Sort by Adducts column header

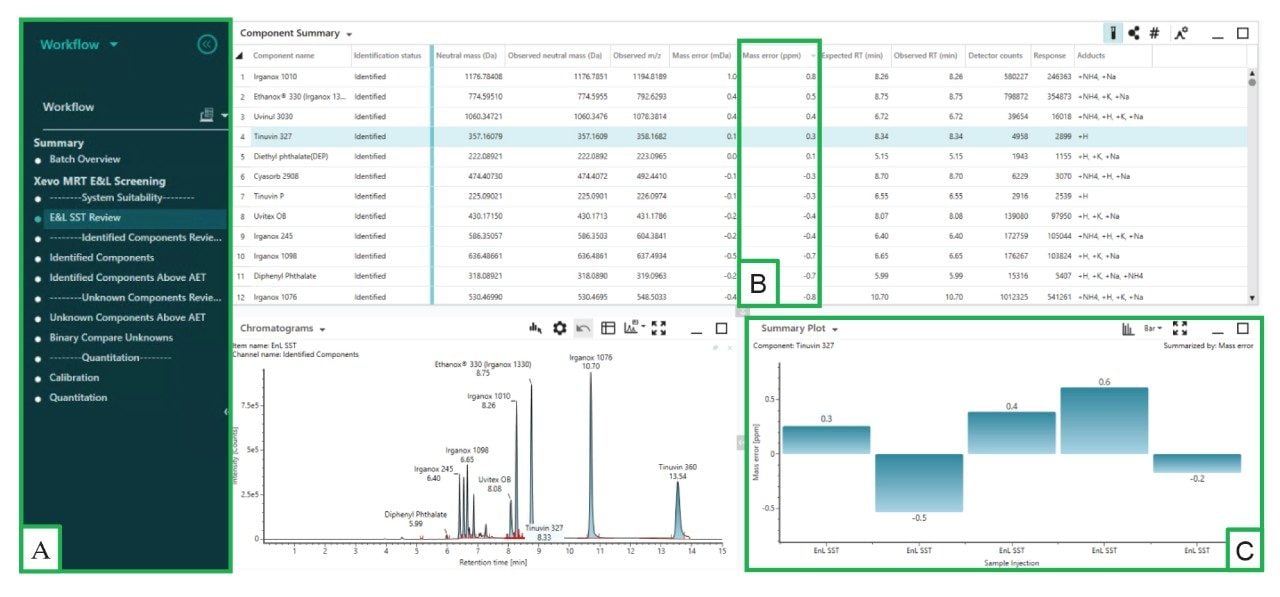1091,56
